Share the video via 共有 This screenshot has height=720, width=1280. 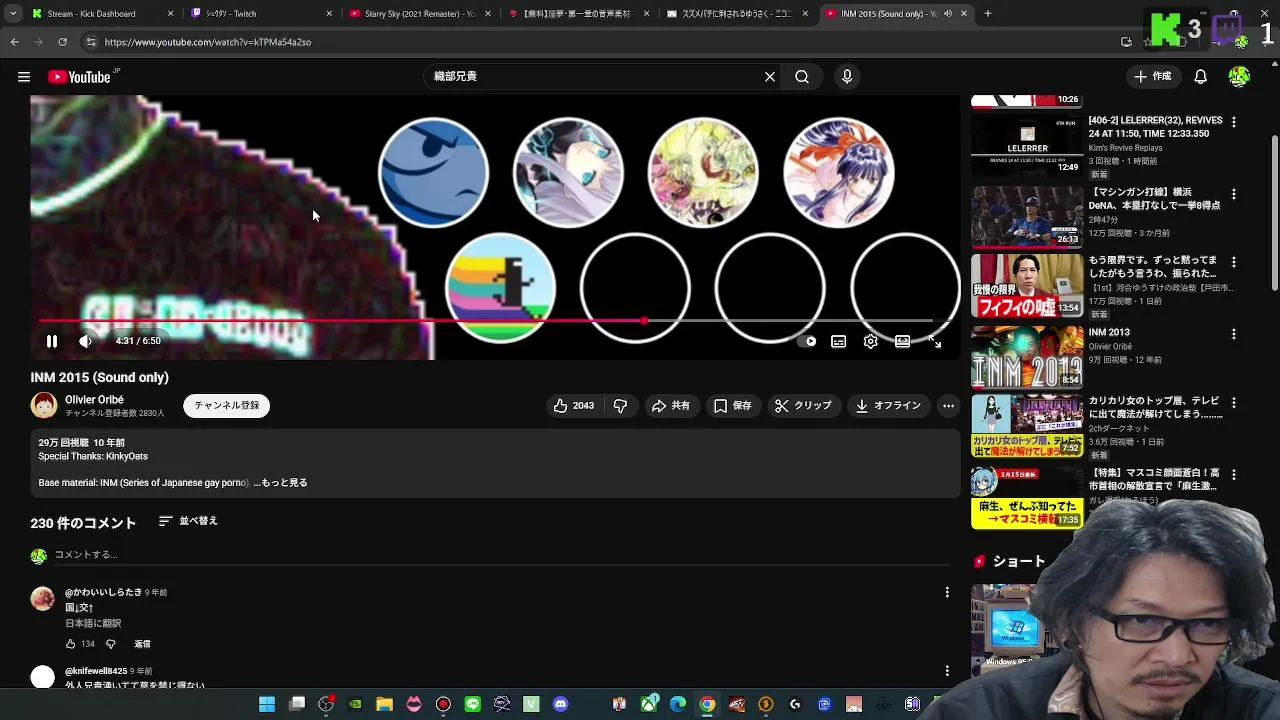[670, 405]
